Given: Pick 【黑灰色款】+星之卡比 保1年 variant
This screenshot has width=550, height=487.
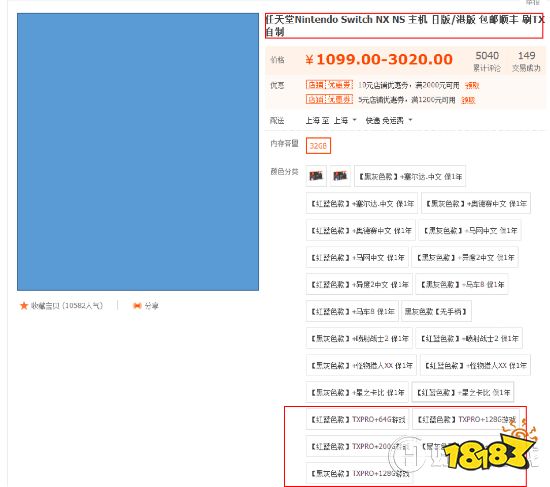Looking at the screenshot, I should [357, 392].
